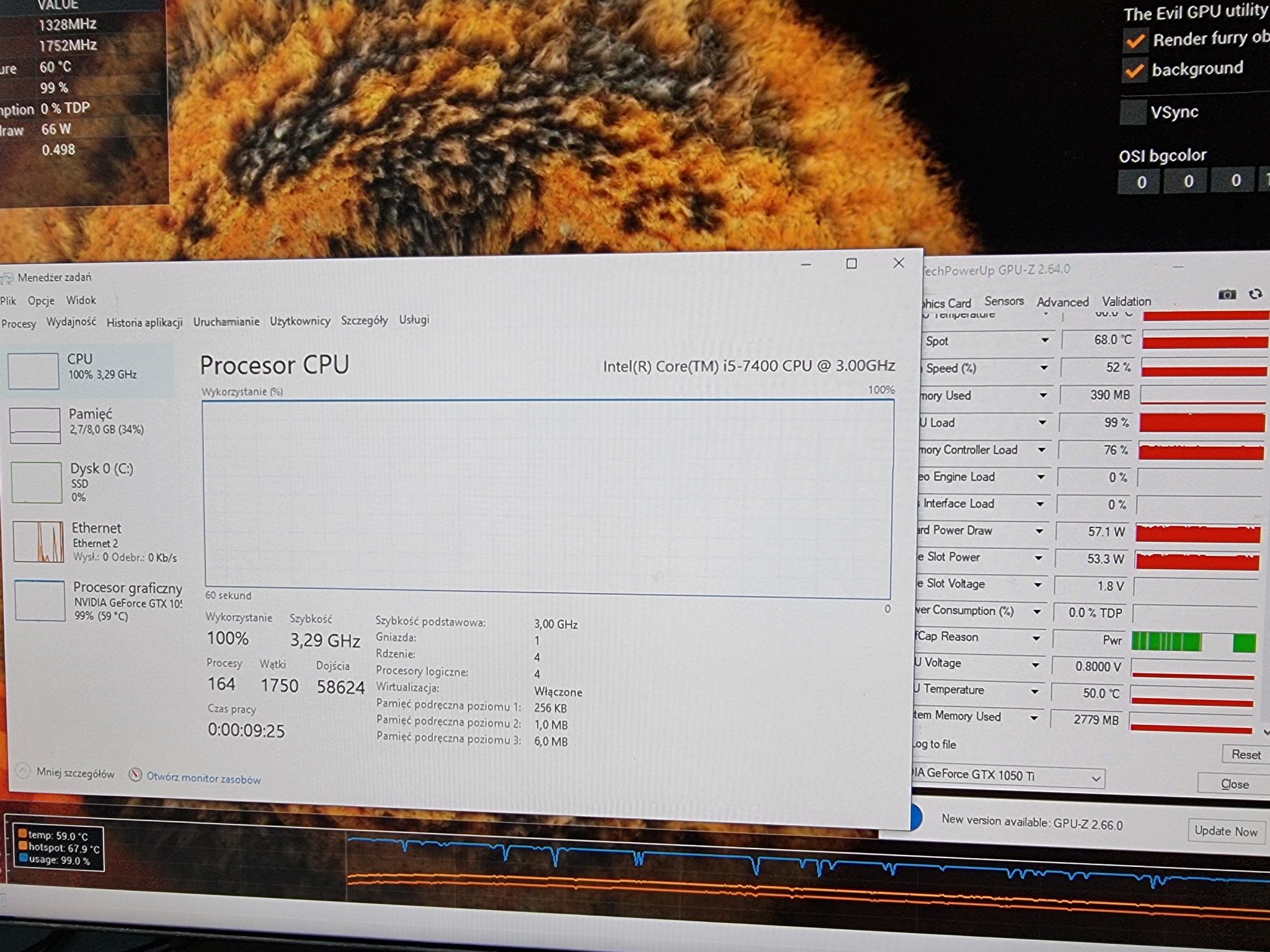The width and height of the screenshot is (1270, 952).
Task: Open the GPU-Z Advanced tab
Action: tap(1062, 302)
